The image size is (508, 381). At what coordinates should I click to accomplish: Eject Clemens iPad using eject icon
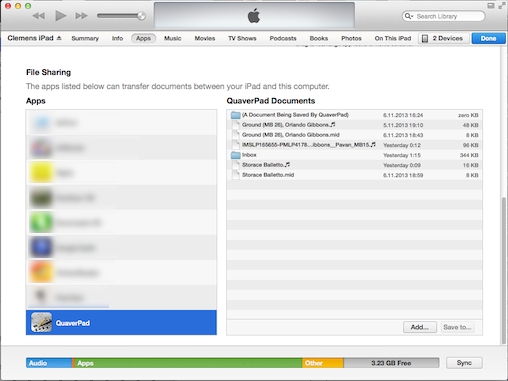(59, 38)
